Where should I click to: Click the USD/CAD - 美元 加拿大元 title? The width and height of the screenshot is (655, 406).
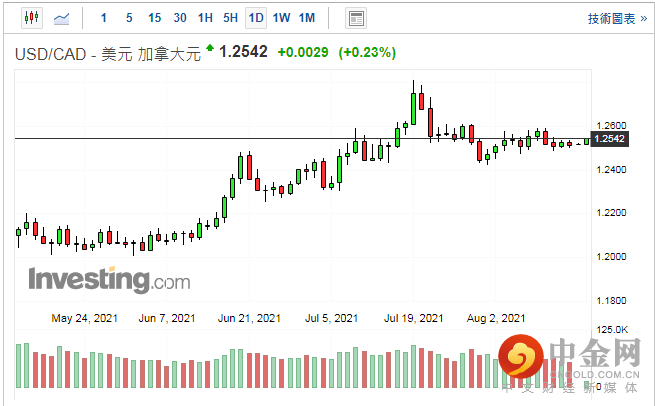tap(108, 54)
